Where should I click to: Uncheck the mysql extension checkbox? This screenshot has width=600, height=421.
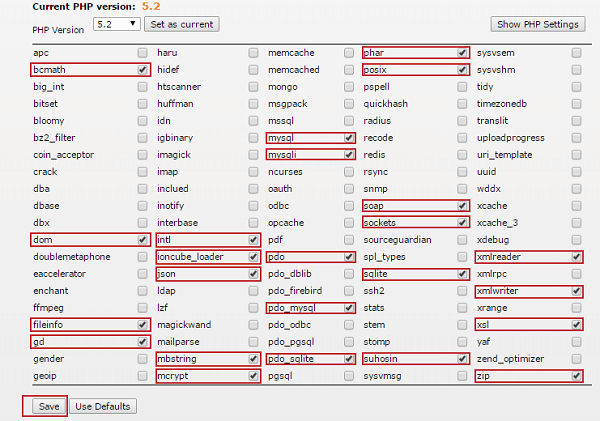(349, 138)
